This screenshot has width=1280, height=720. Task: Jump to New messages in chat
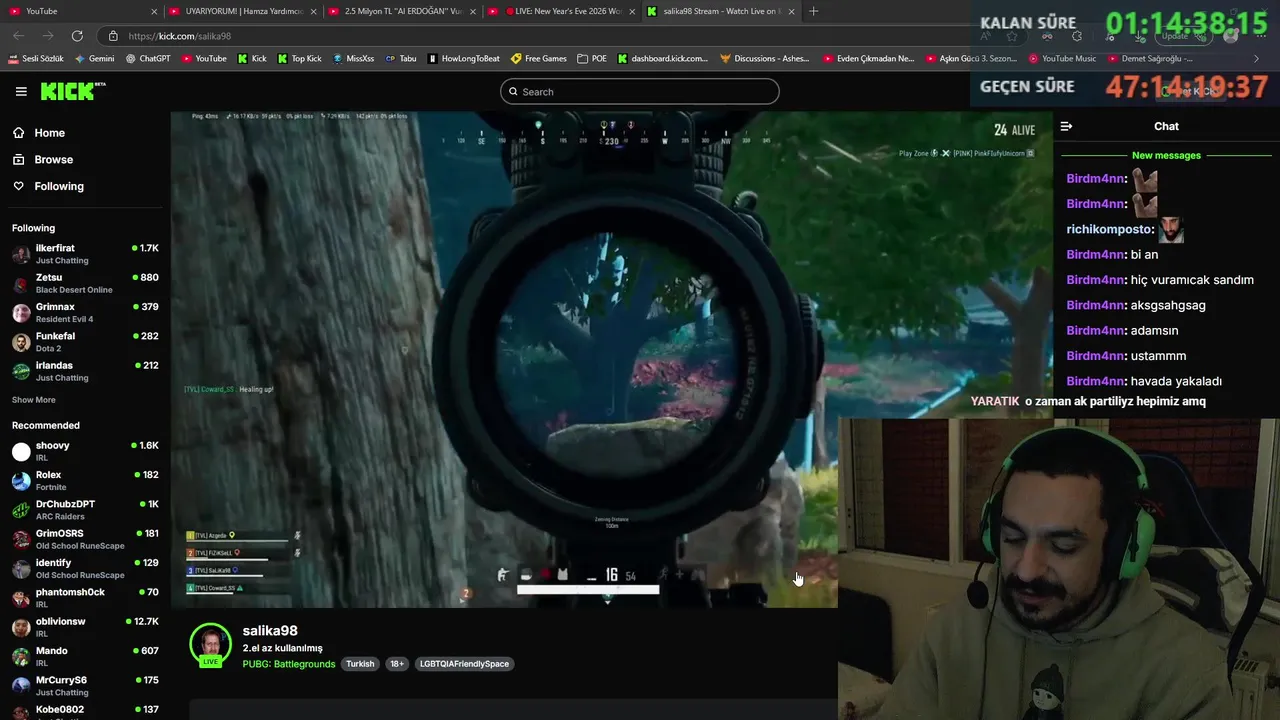coord(1166,155)
